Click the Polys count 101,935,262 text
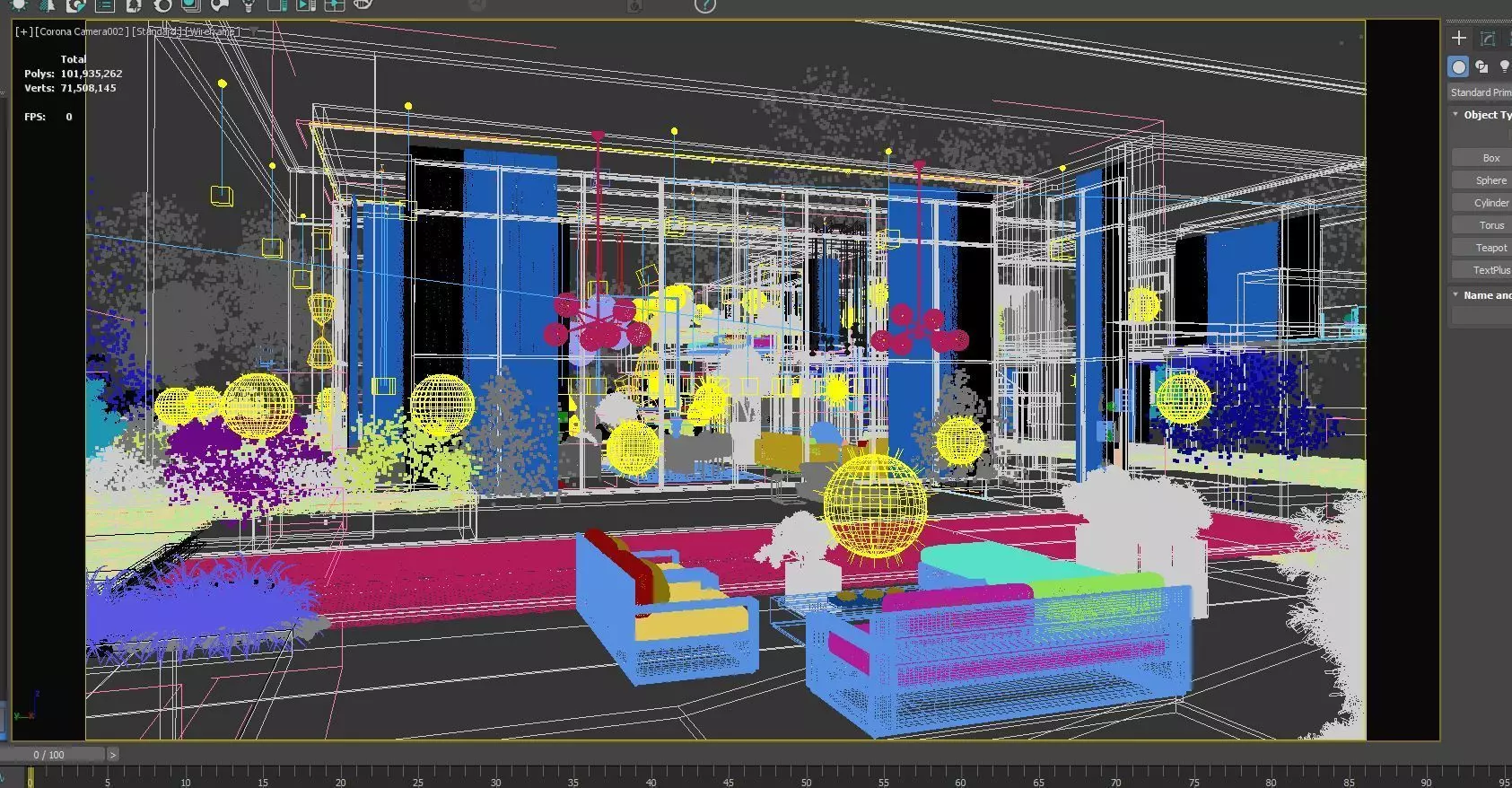This screenshot has height=788, width=1512. click(91, 74)
